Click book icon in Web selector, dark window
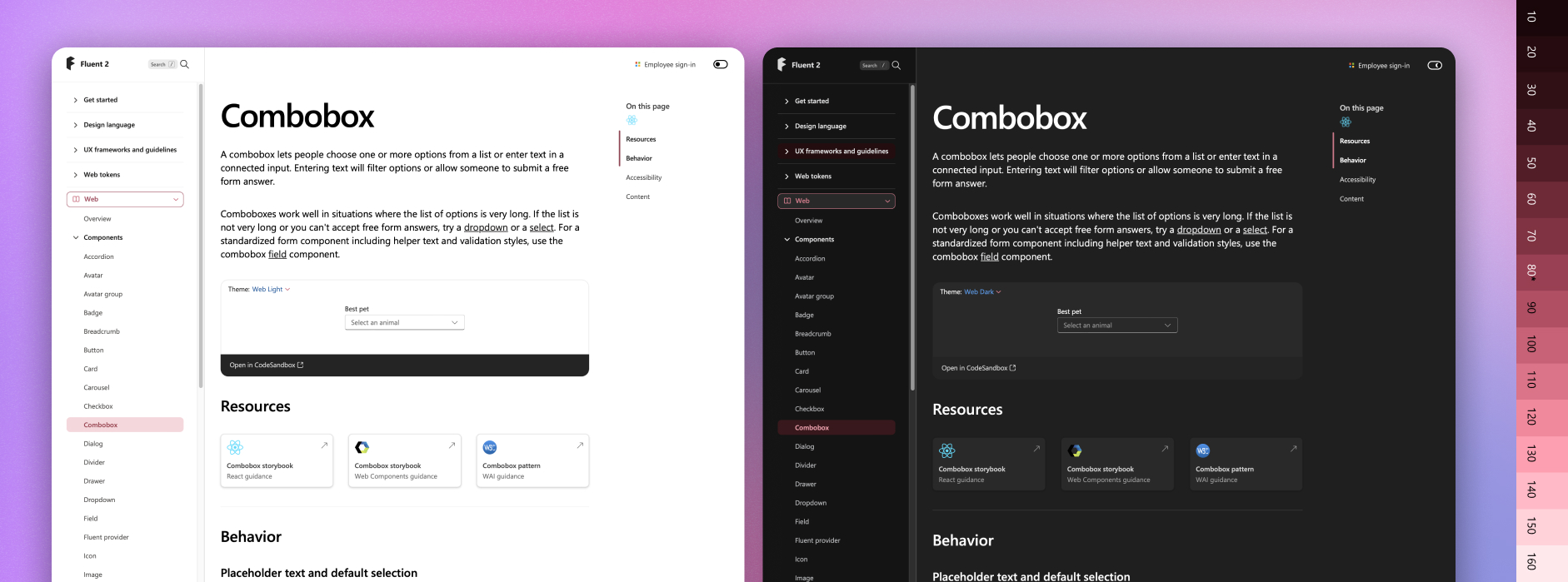1568x582 pixels. (x=787, y=201)
